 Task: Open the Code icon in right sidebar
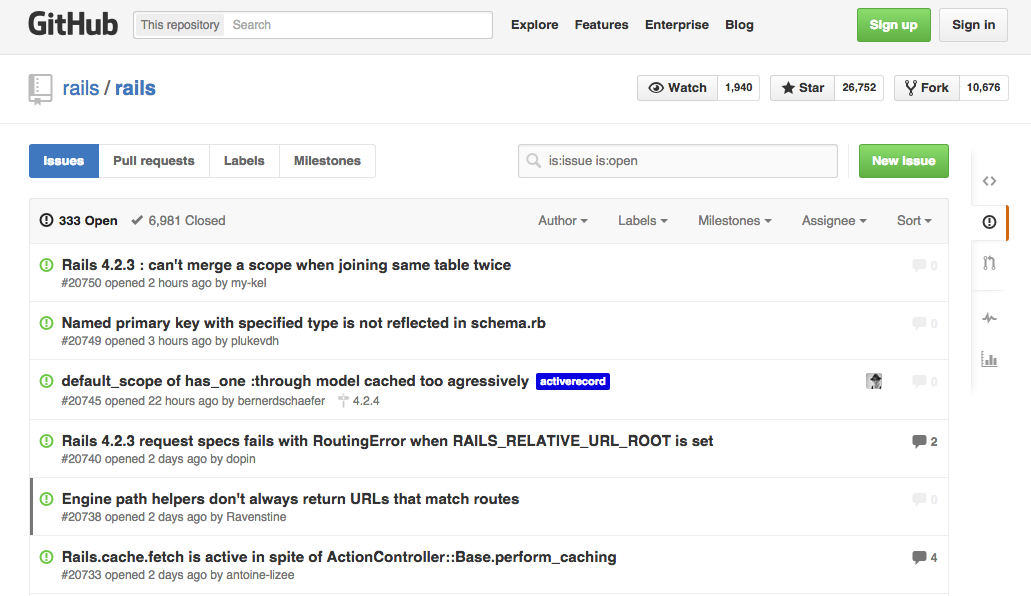tap(989, 181)
